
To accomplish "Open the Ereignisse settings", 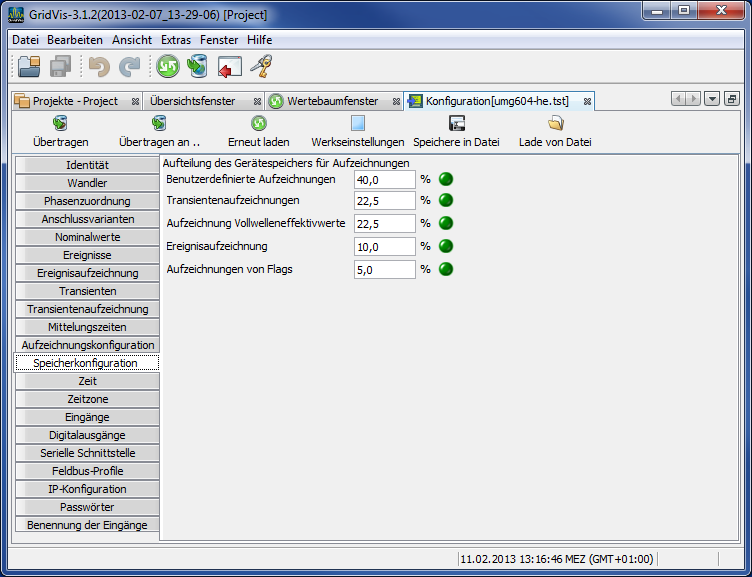I will pyautogui.click(x=87, y=255).
